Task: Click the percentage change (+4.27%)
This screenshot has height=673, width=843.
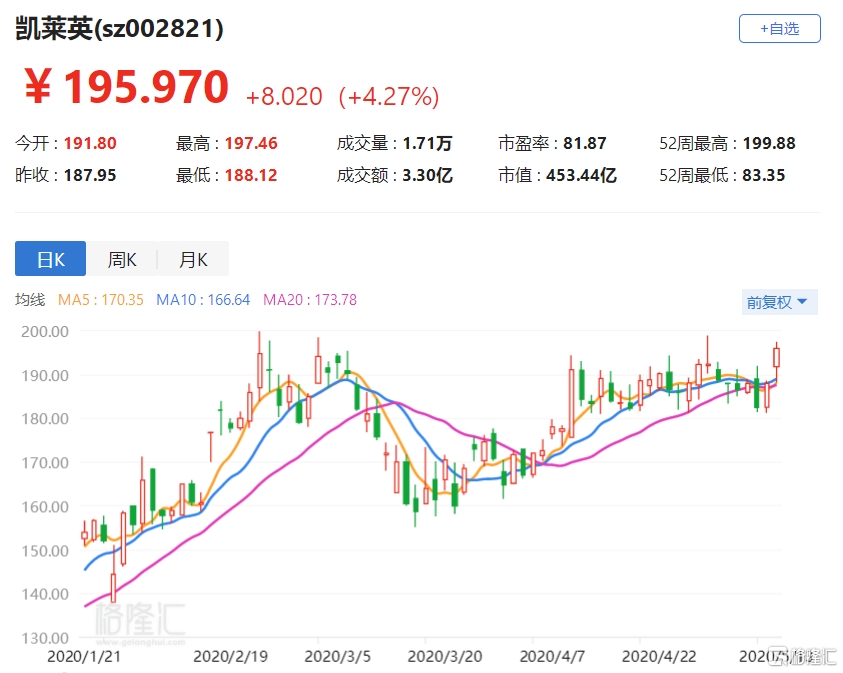Action: point(389,97)
